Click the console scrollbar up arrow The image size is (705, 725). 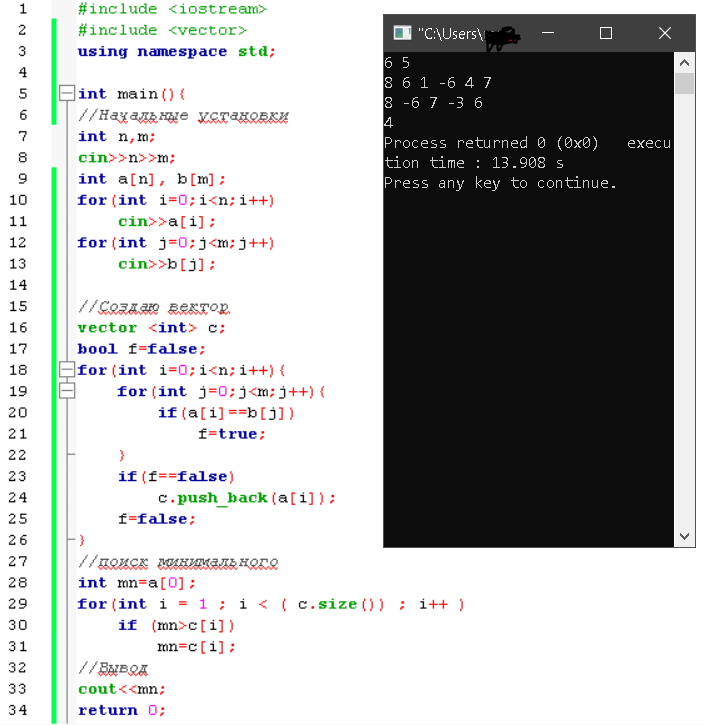(685, 62)
